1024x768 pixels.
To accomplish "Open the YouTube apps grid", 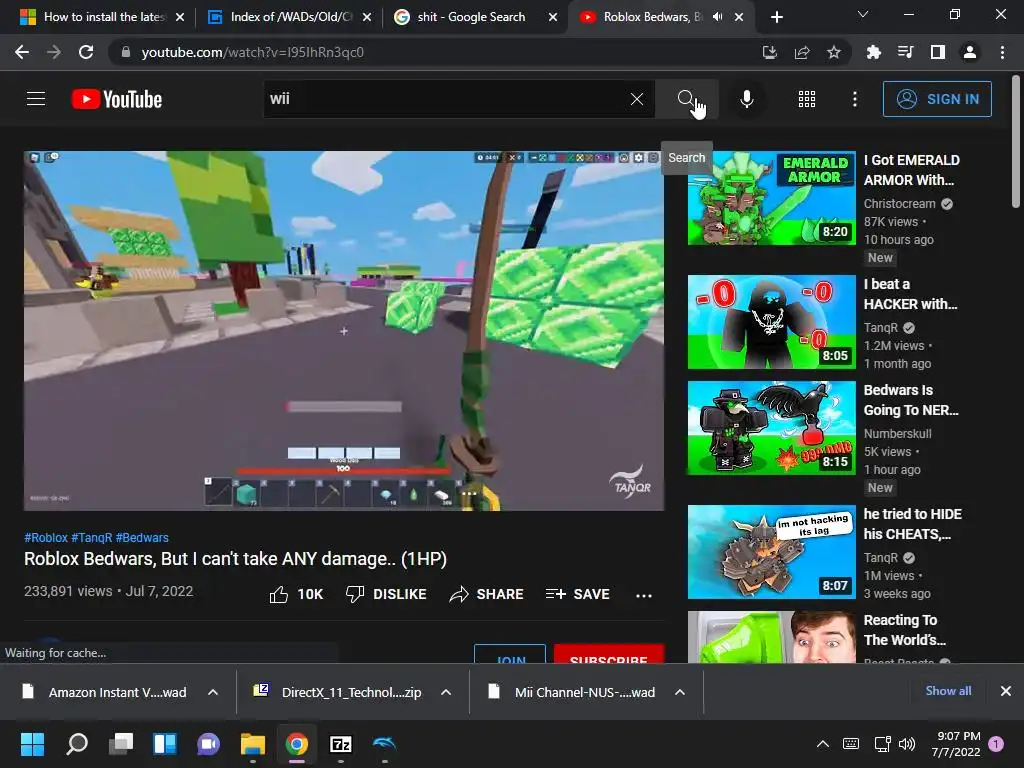I will point(807,99).
